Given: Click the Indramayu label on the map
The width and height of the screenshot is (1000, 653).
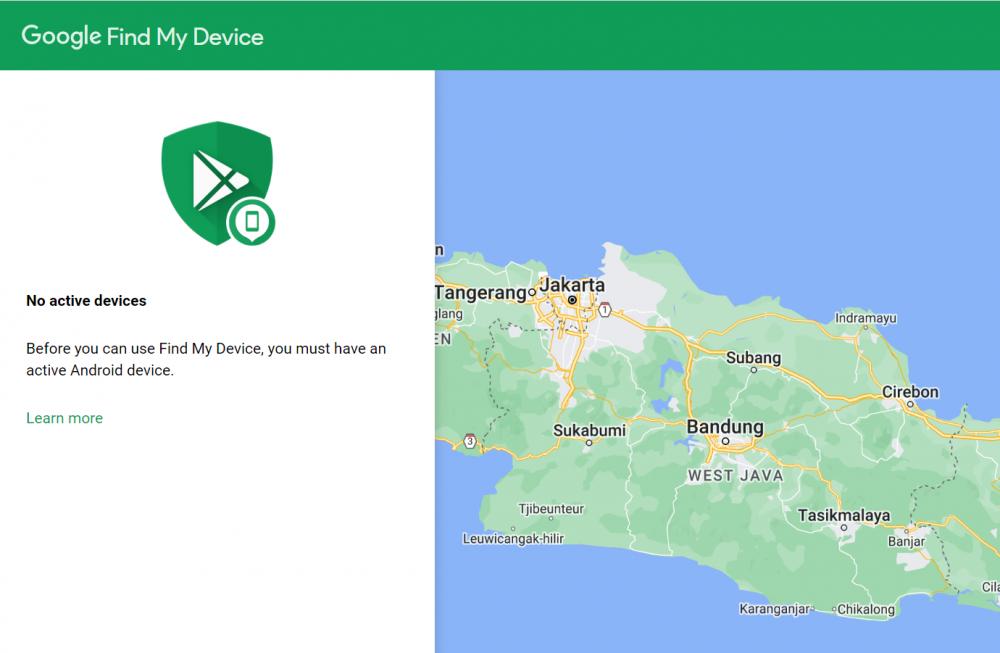Looking at the screenshot, I should (x=865, y=318).
